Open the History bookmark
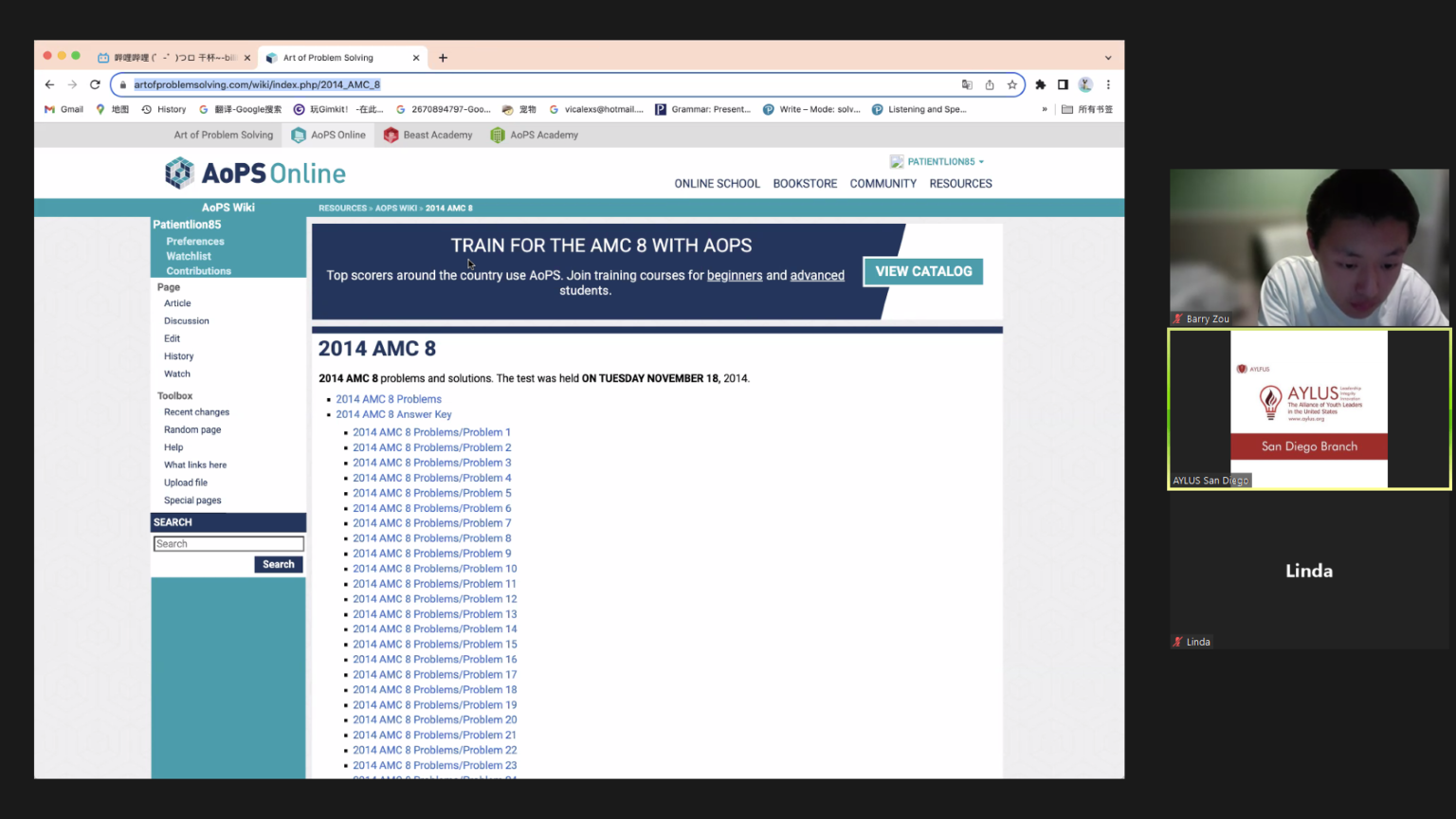Image resolution: width=1456 pixels, height=819 pixels. click(x=164, y=109)
